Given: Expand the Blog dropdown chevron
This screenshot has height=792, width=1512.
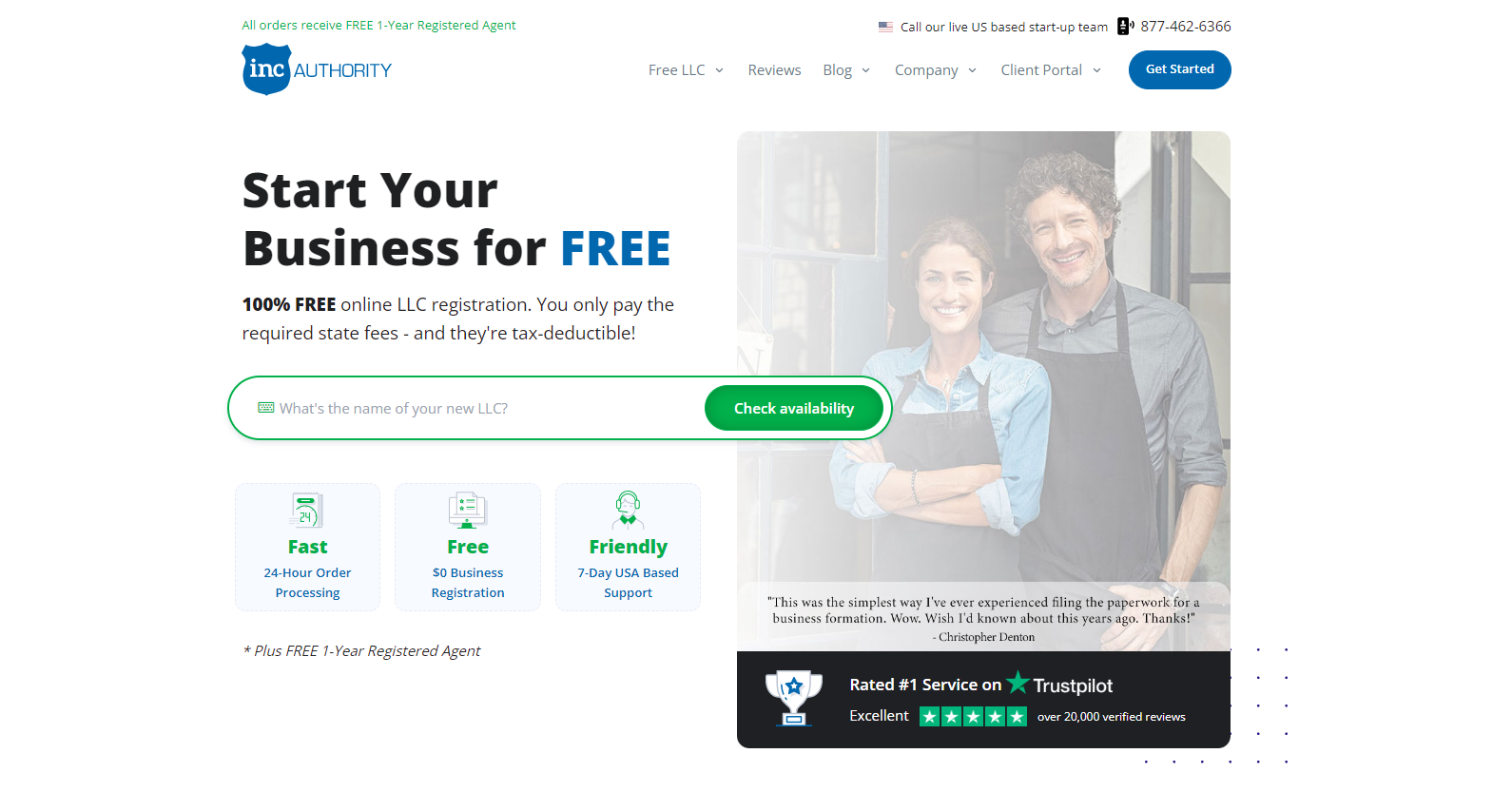Looking at the screenshot, I should pos(865,70).
